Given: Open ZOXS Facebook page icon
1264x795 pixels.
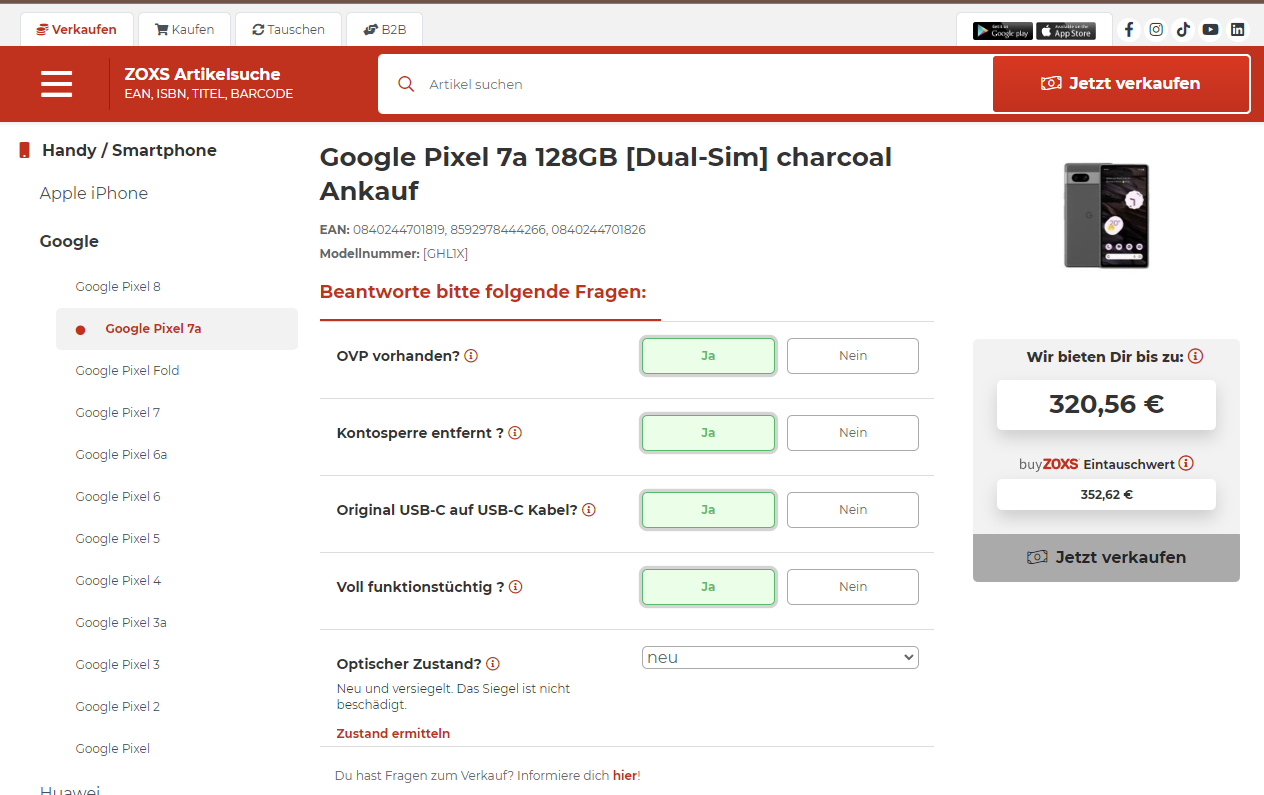Looking at the screenshot, I should coord(1129,29).
